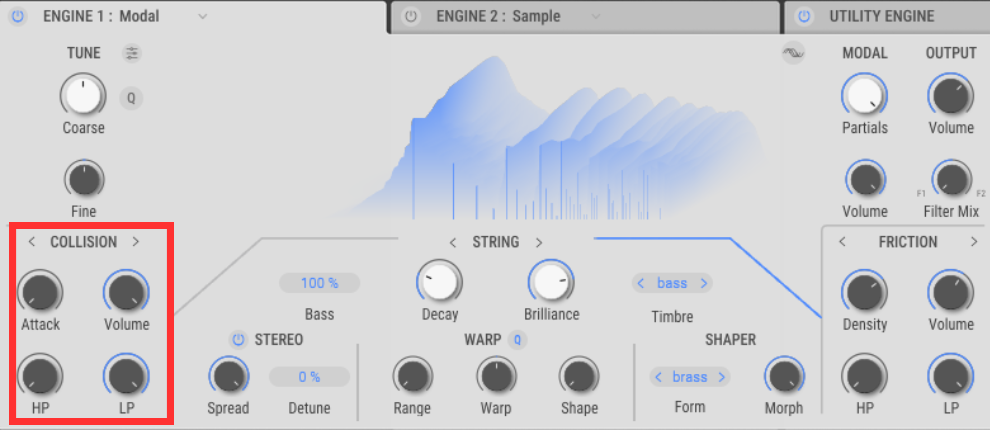Click the Stereo Spread knob
Screen dimensions: 990x430
point(228,376)
